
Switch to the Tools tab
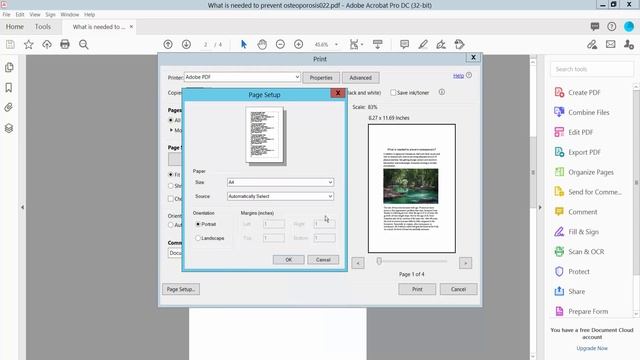click(43, 27)
